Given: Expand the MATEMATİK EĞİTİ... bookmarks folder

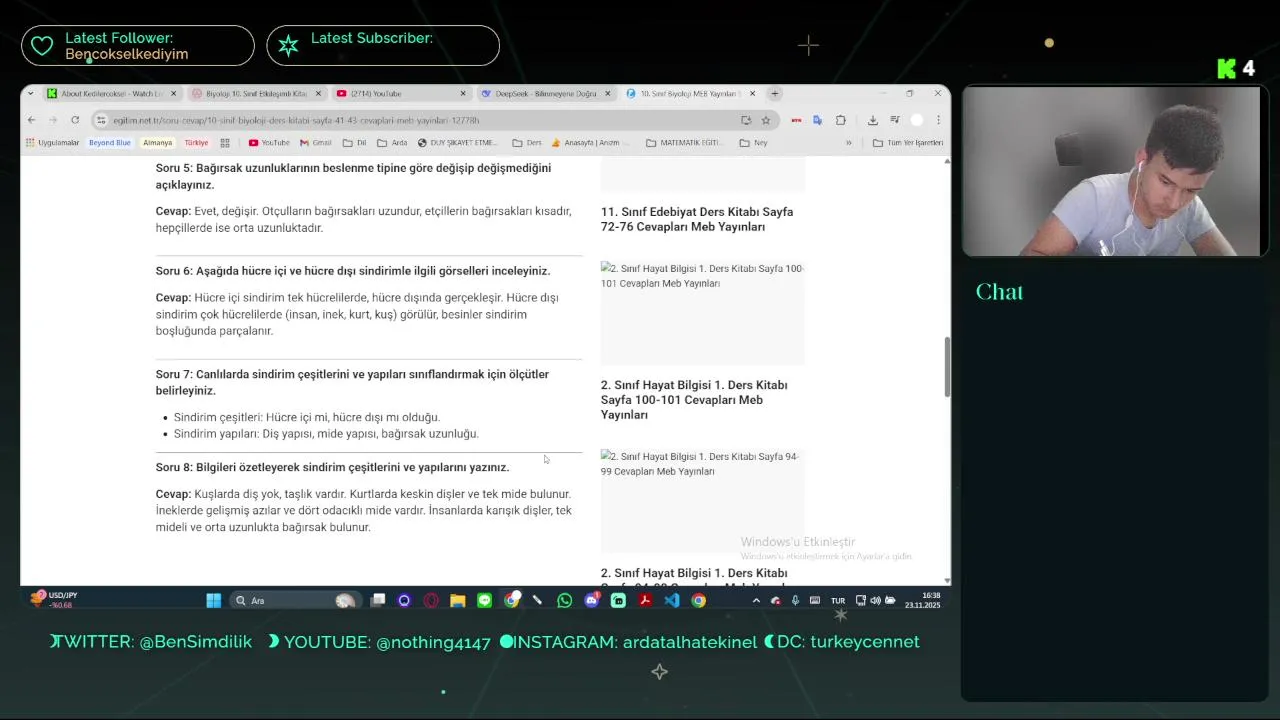Looking at the screenshot, I should tap(685, 143).
